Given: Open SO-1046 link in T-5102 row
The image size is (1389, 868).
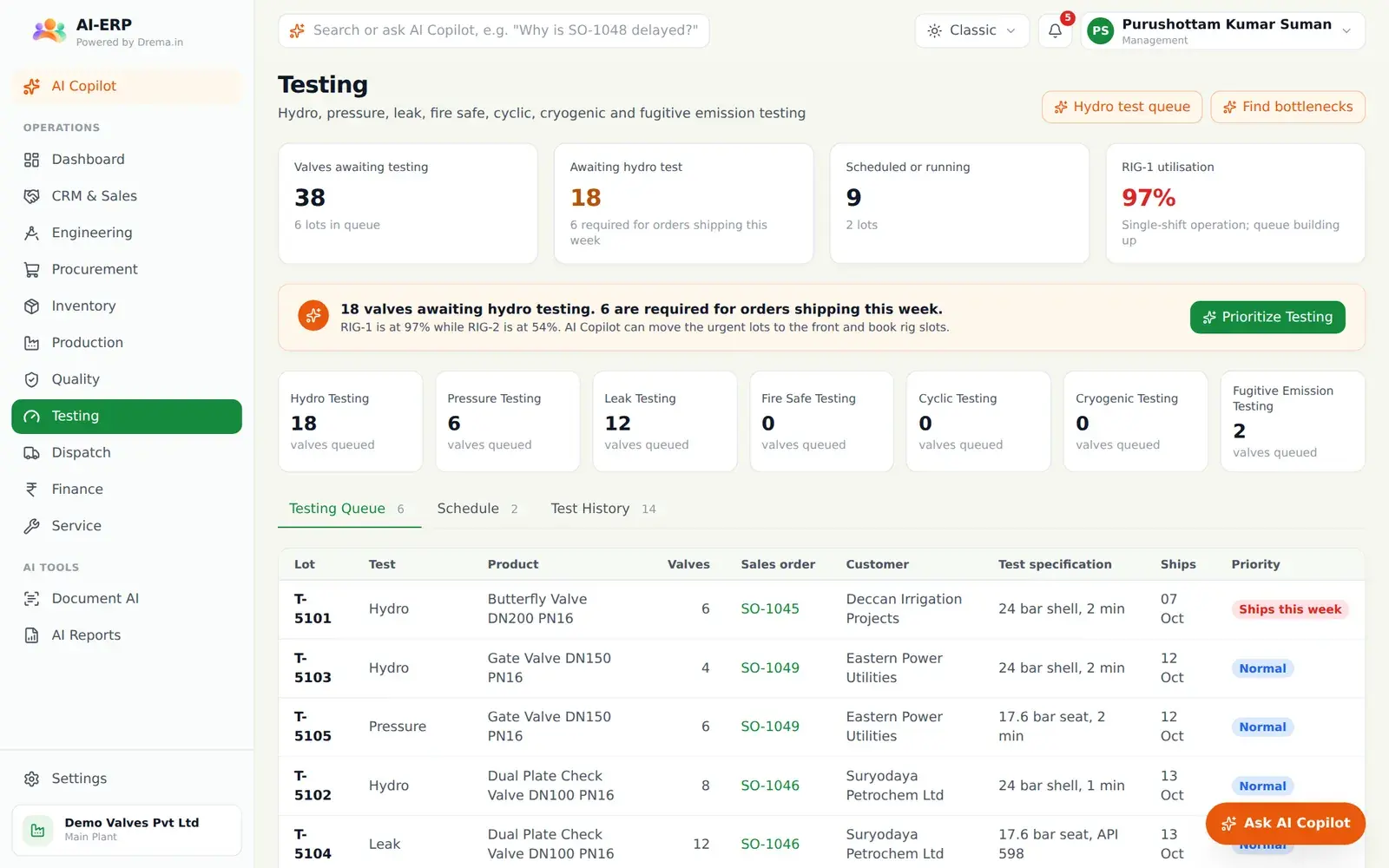Looking at the screenshot, I should 769,786.
